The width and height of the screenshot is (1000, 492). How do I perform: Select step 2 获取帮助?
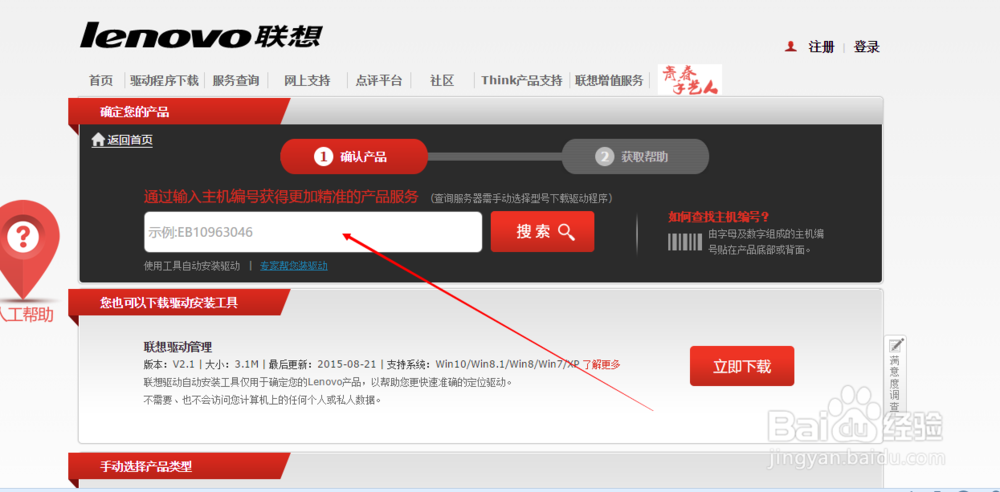coord(635,156)
